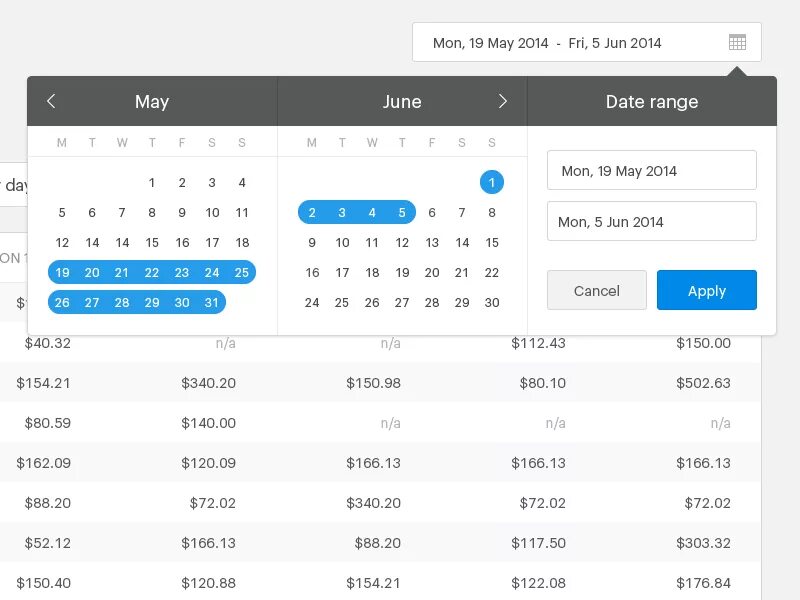Edit the start date input field
Viewport: 800px width, 600px height.
651,171
